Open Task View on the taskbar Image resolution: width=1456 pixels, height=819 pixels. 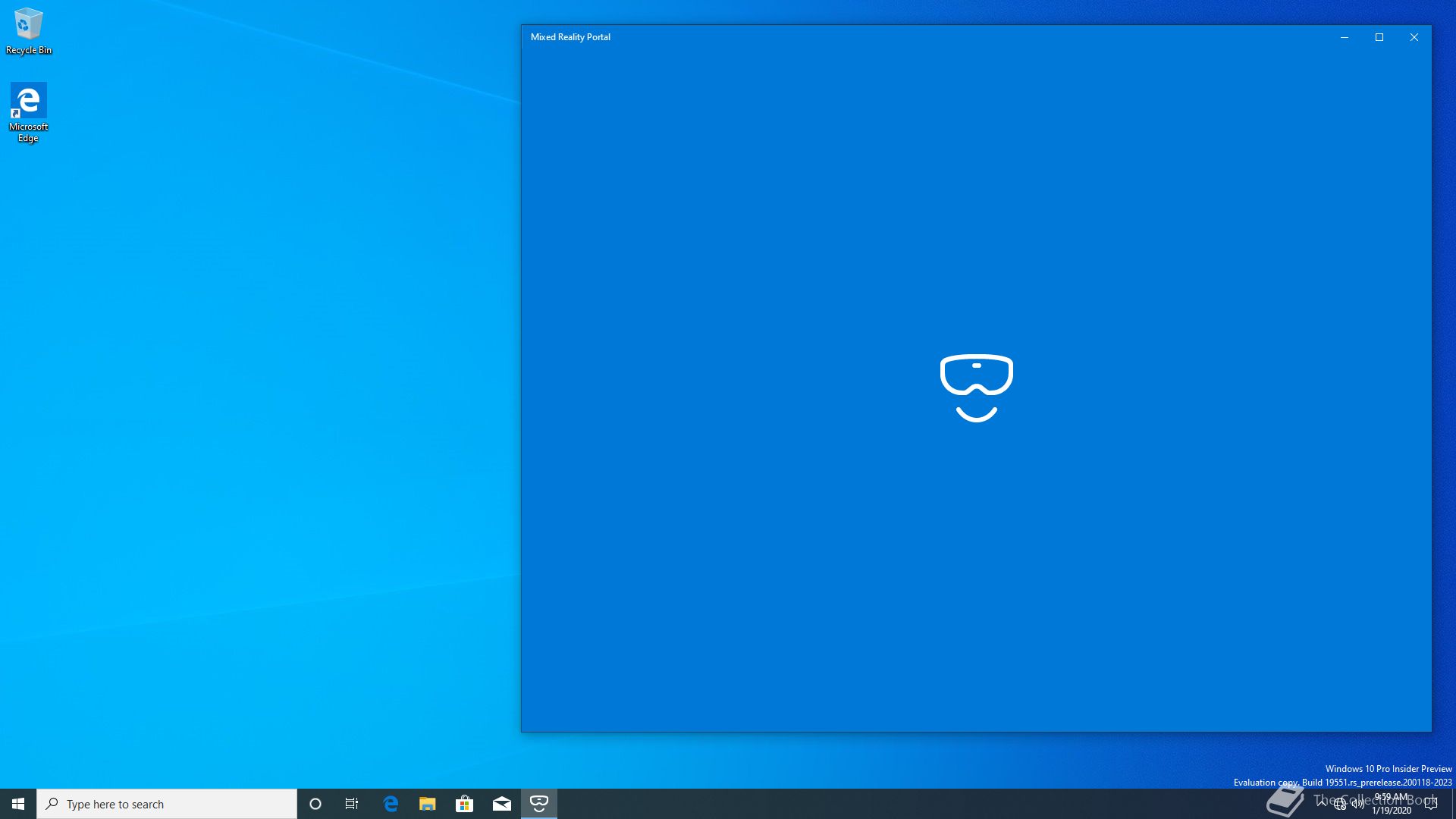[x=352, y=804]
